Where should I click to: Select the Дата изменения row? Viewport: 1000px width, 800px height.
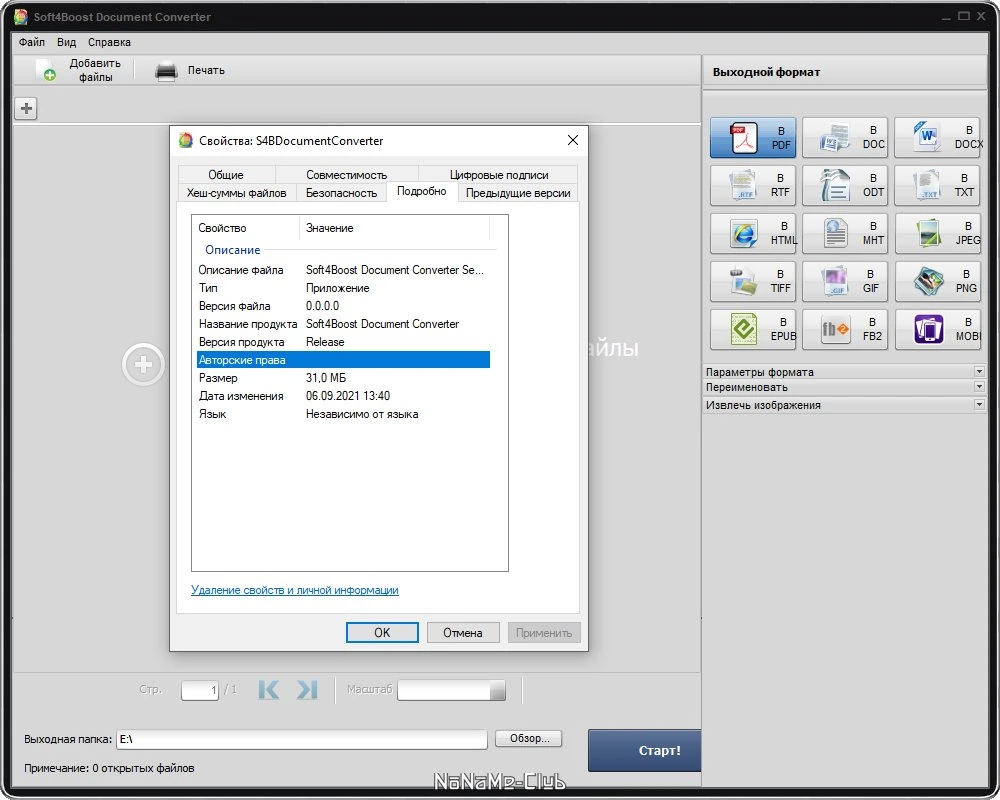tap(343, 396)
